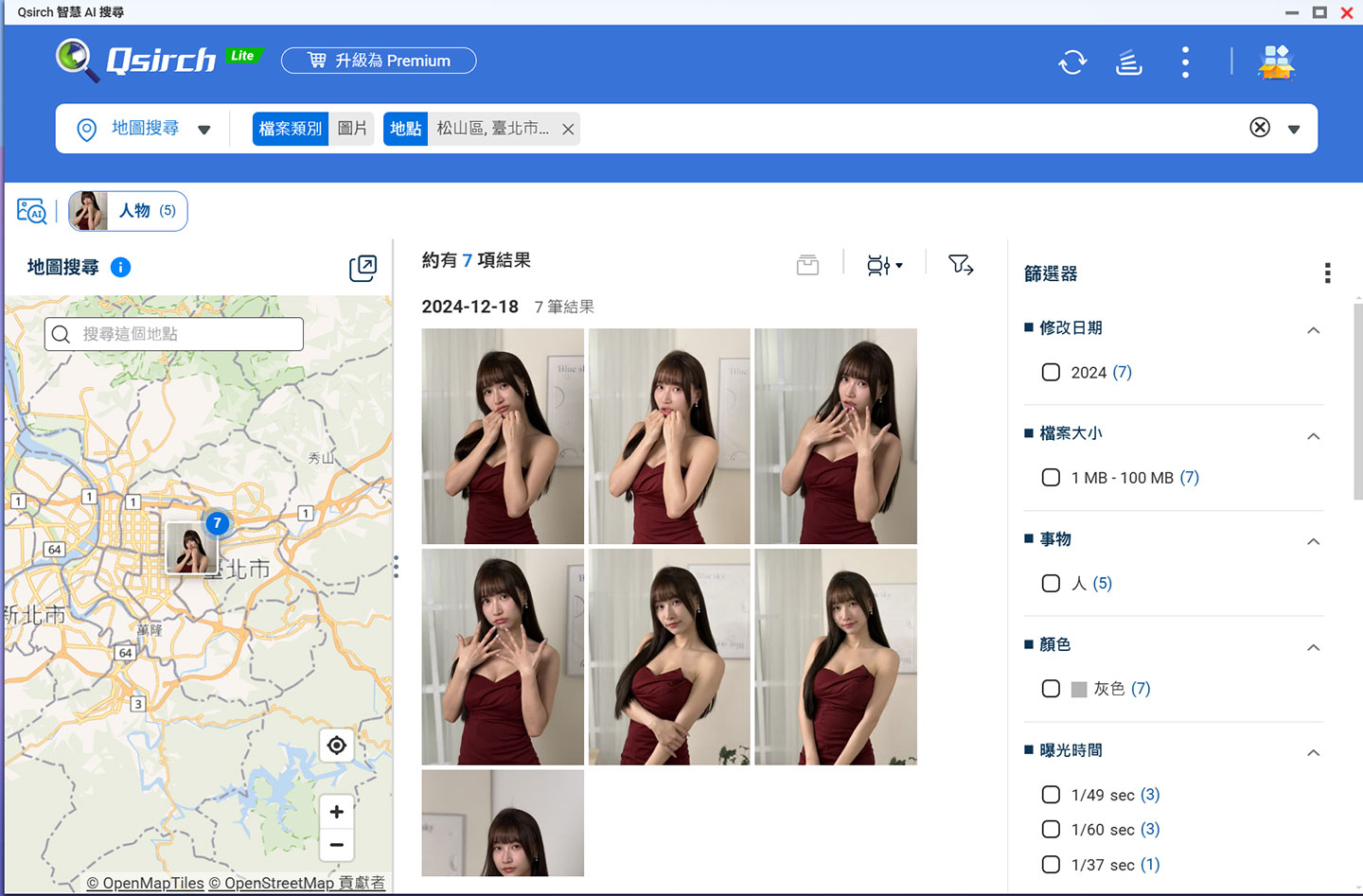Click the map pin search mode icon
Viewport: 1363px width, 896px height.
[x=86, y=129]
